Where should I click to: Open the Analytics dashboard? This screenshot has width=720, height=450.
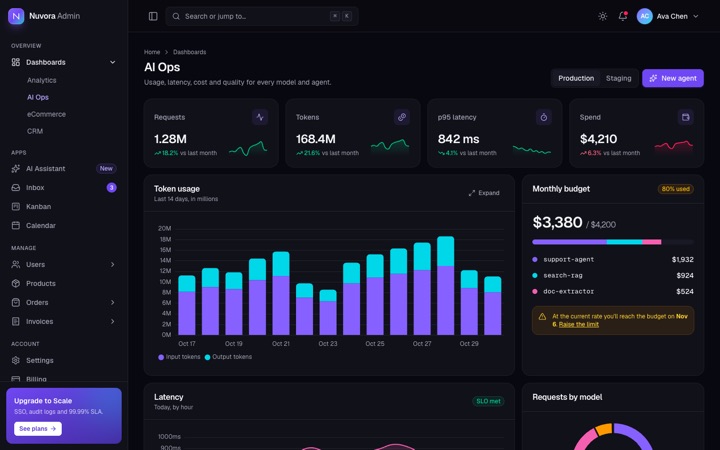click(x=42, y=80)
